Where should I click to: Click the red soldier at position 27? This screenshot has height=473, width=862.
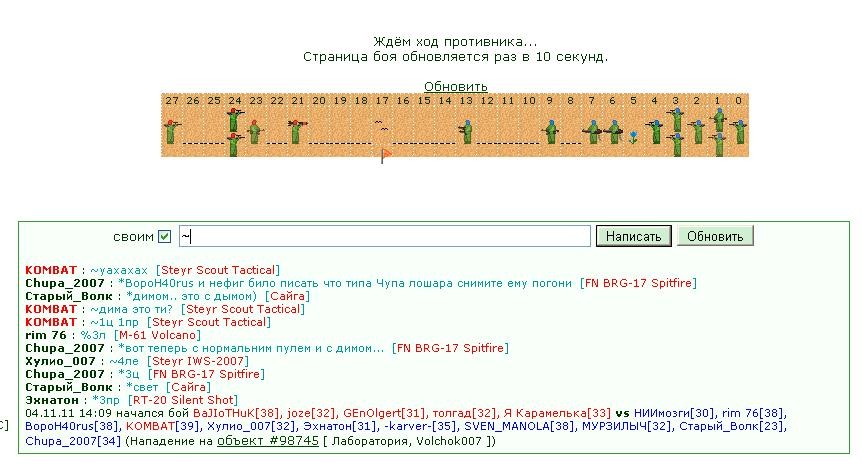click(x=172, y=132)
